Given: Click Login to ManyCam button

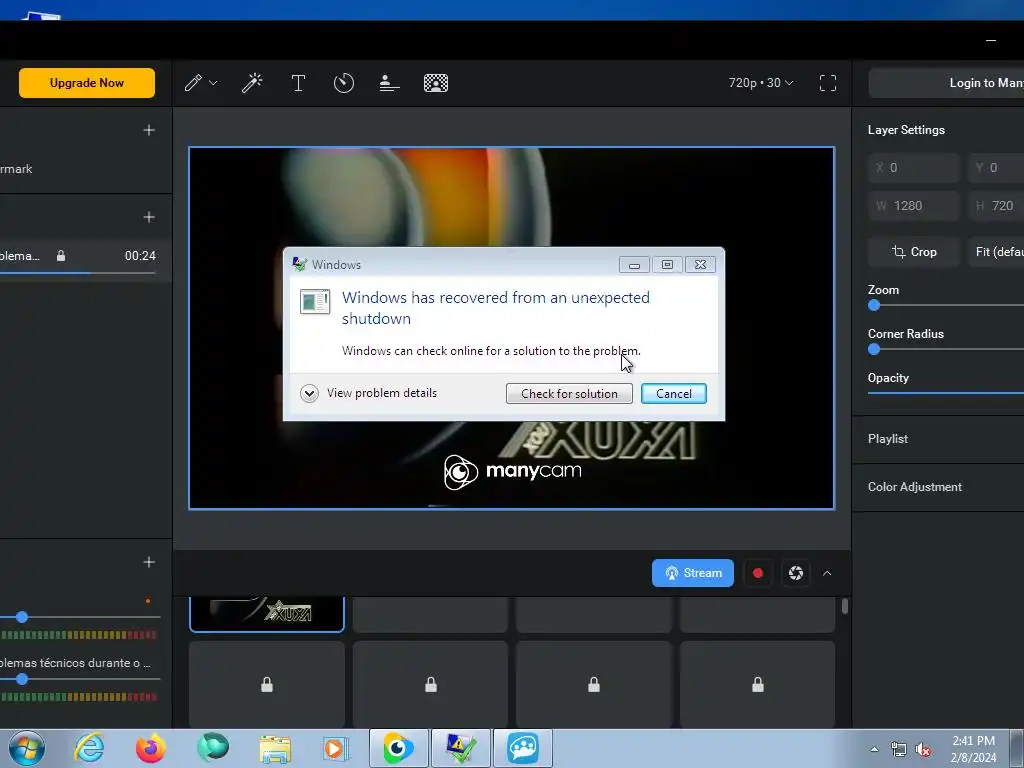Looking at the screenshot, I should tap(946, 83).
